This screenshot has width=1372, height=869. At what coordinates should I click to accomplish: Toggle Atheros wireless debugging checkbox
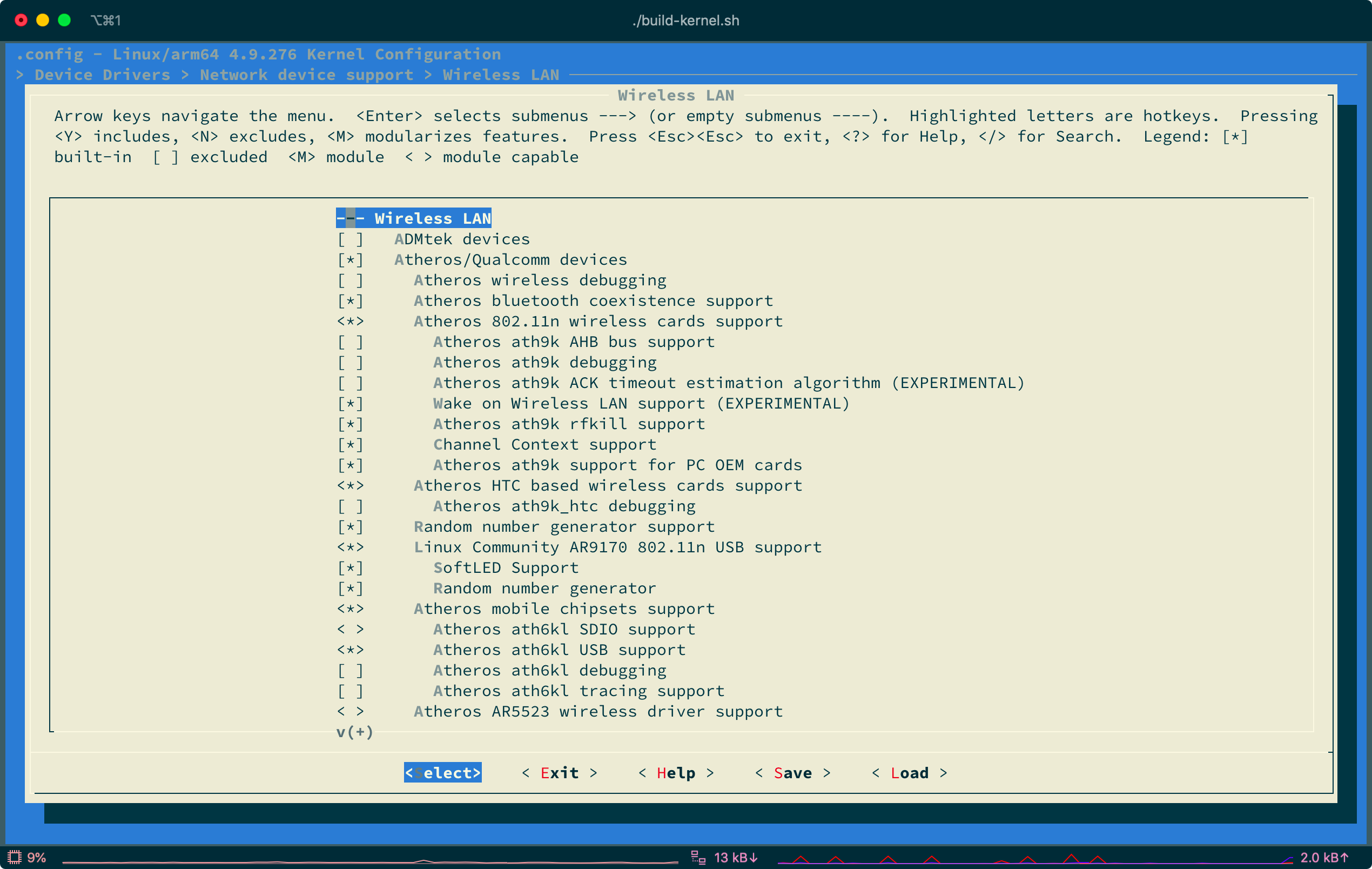tap(350, 280)
